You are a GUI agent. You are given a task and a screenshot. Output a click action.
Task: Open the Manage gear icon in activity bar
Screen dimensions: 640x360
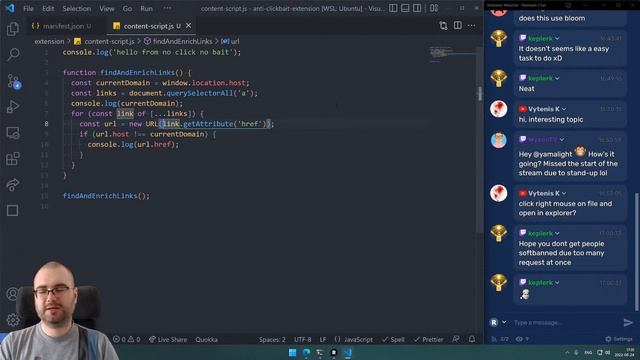[x=13, y=320]
